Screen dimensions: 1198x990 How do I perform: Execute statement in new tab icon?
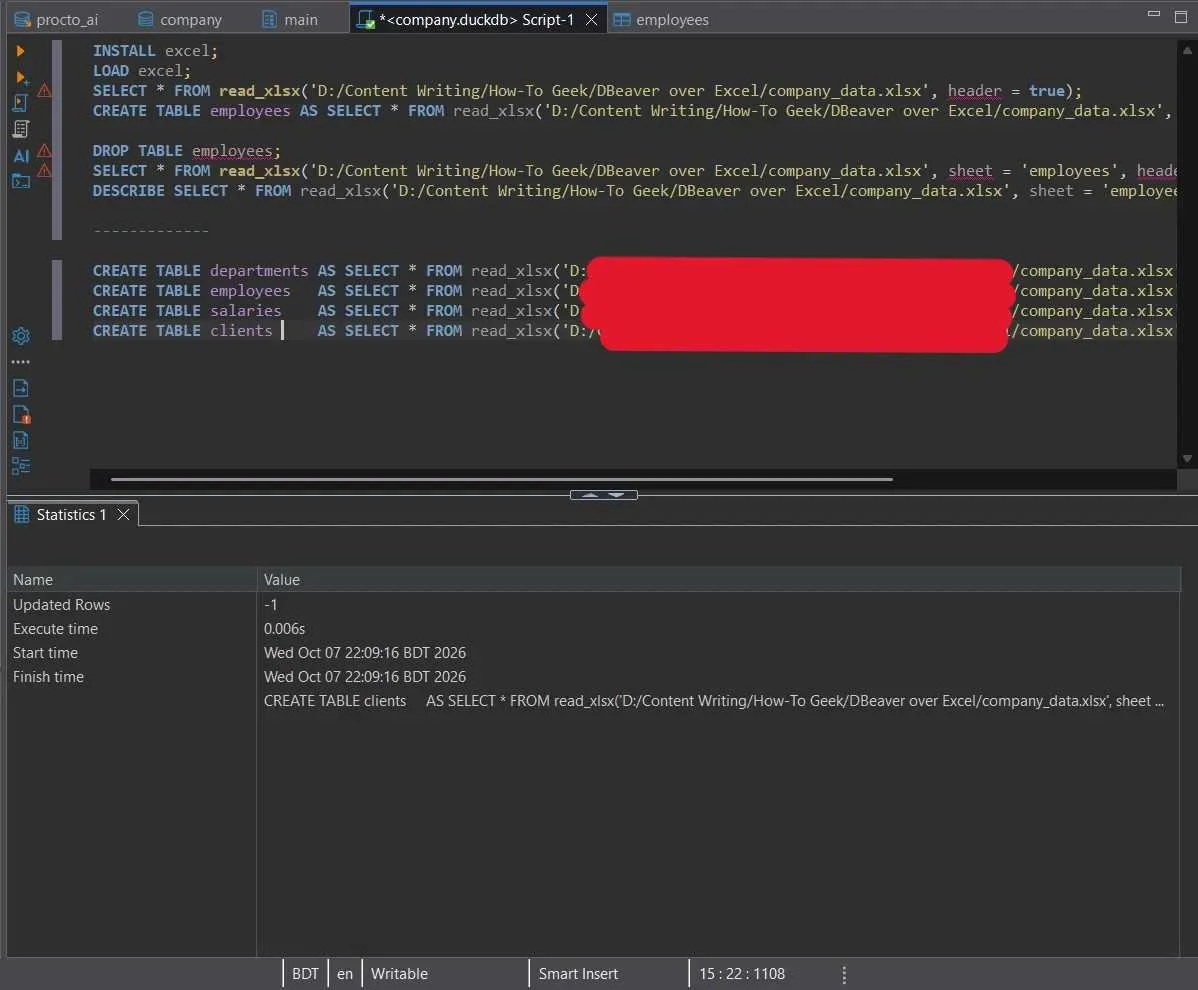[21, 77]
